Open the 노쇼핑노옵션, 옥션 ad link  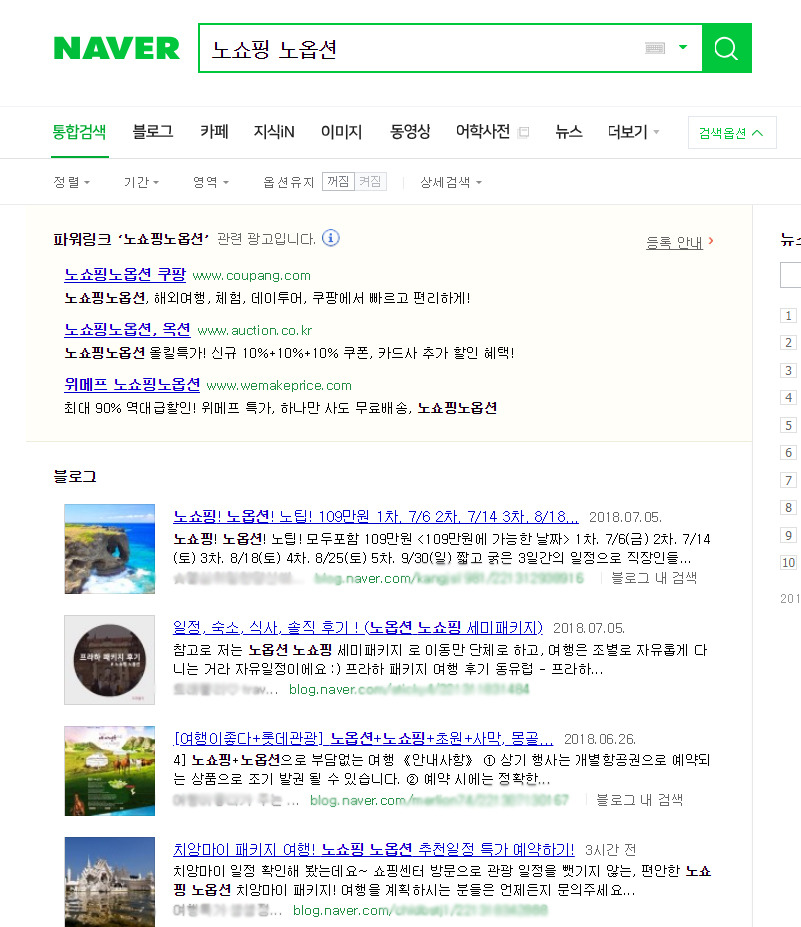pyautogui.click(x=127, y=330)
